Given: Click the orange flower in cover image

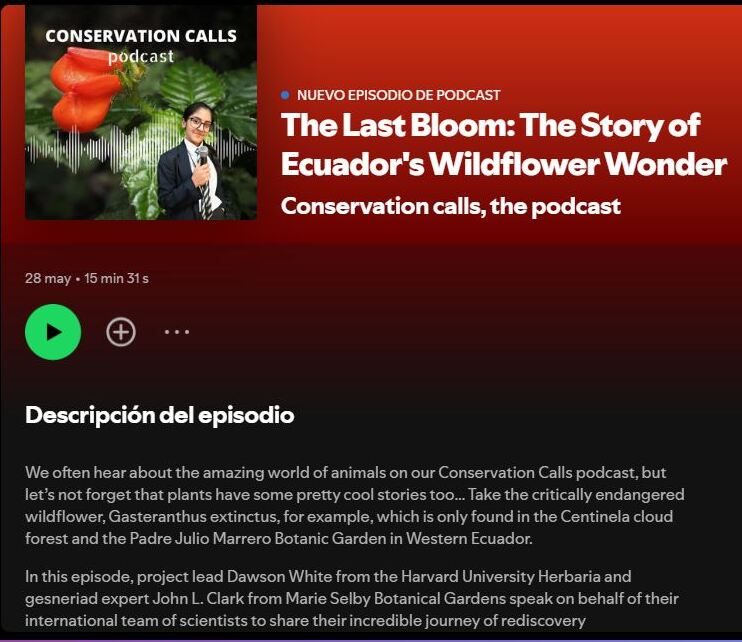Looking at the screenshot, I should [84, 88].
